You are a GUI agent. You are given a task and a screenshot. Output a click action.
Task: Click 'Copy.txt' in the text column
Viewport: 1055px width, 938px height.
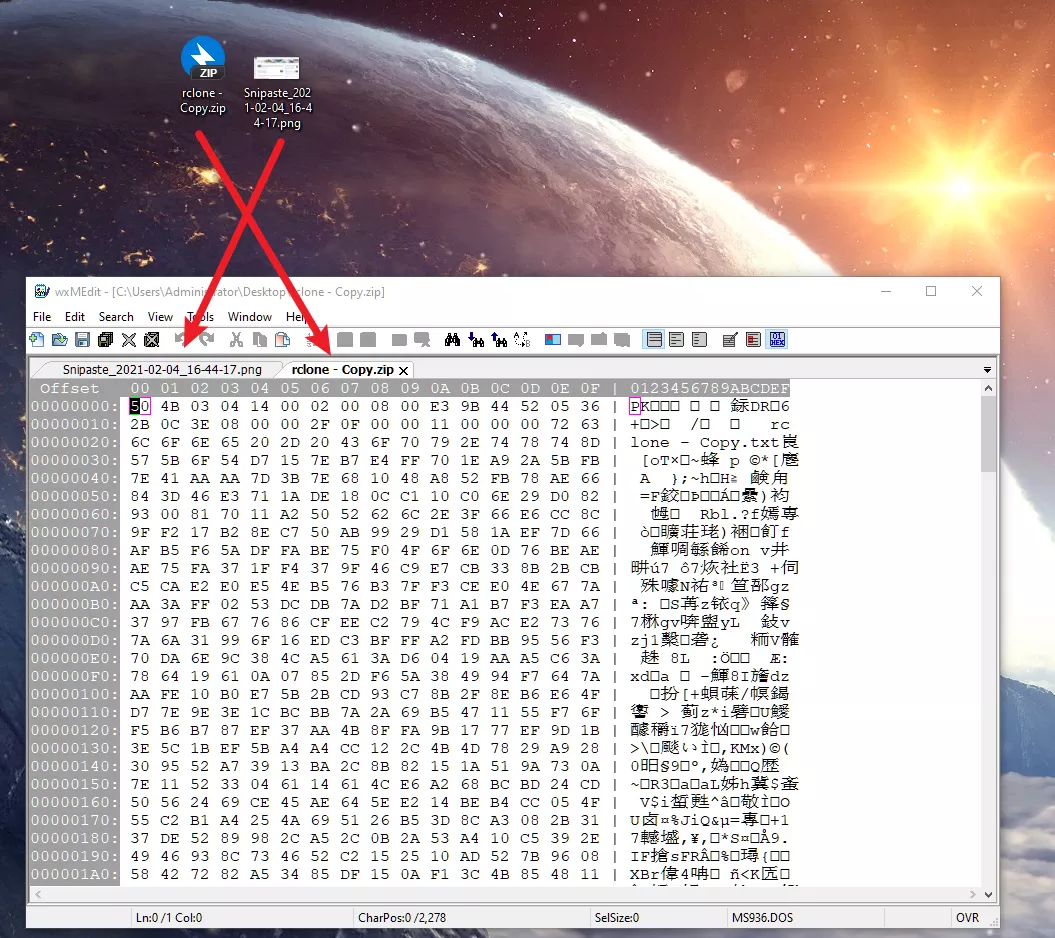pos(739,443)
